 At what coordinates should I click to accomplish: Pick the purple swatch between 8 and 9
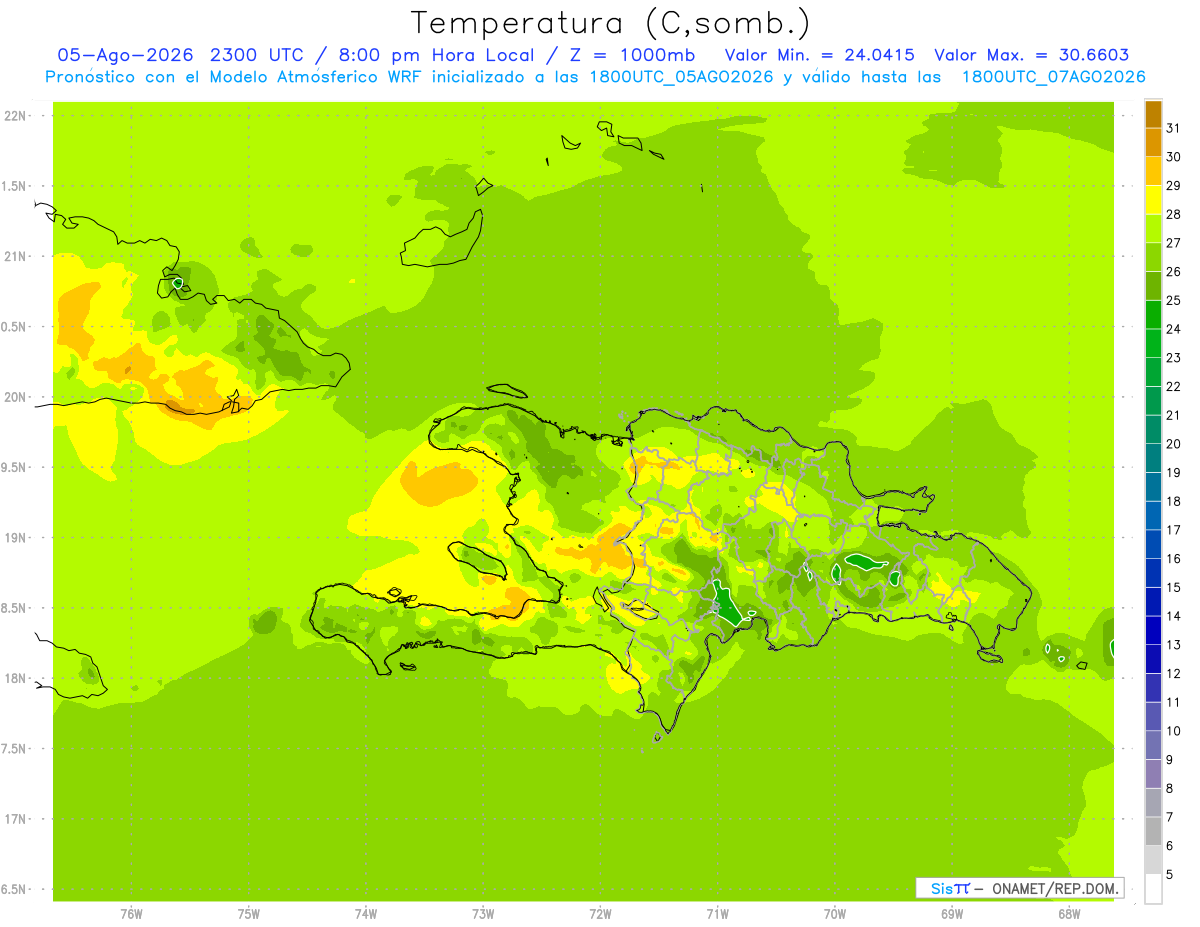(1153, 774)
